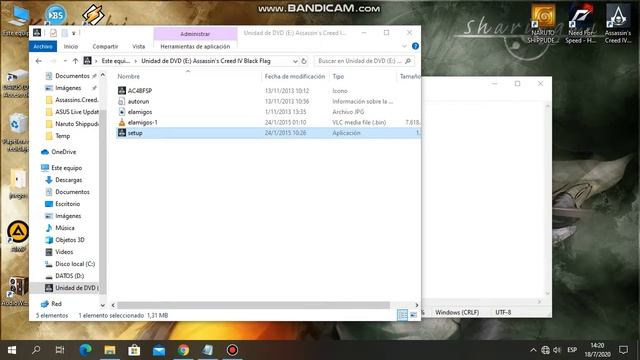
Task: Click the properties quick access toolbar icon
Action: coord(53,33)
